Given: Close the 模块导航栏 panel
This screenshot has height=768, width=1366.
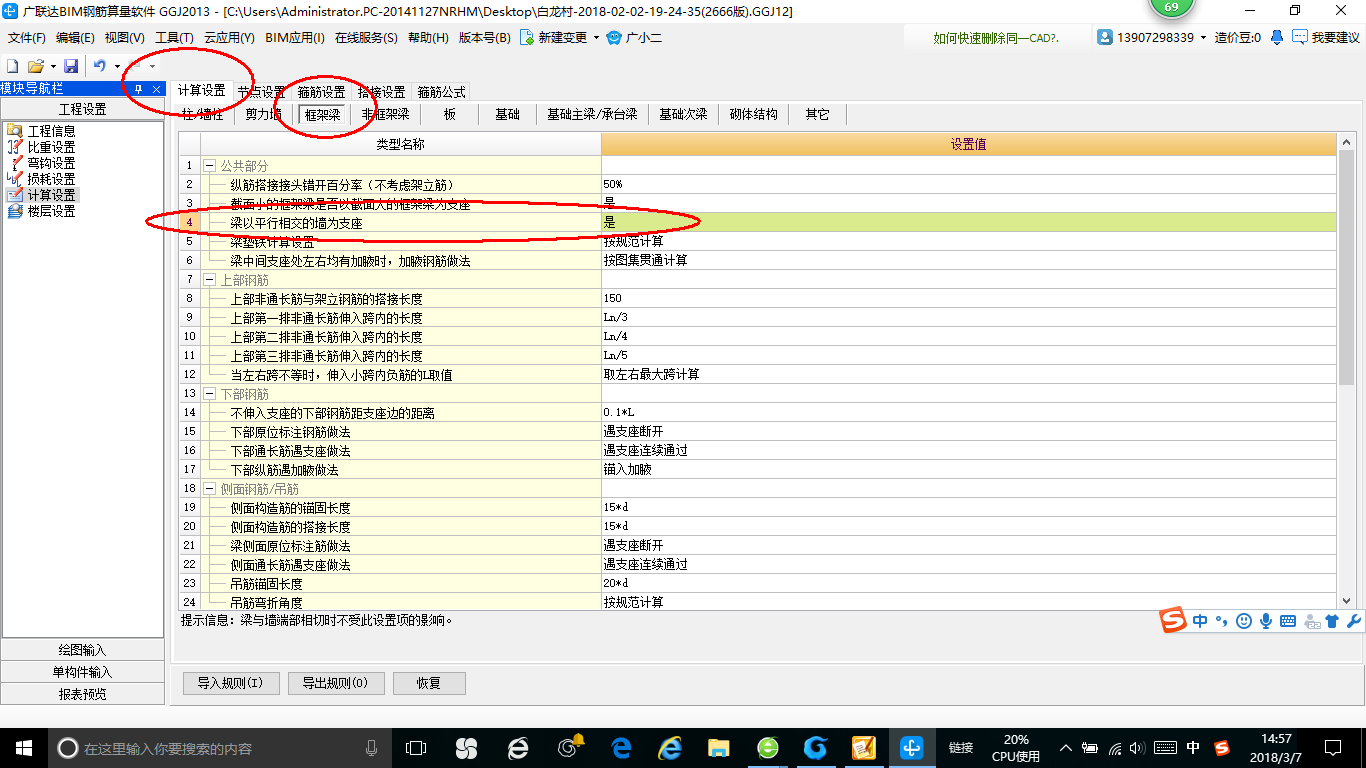Looking at the screenshot, I should pos(155,89).
